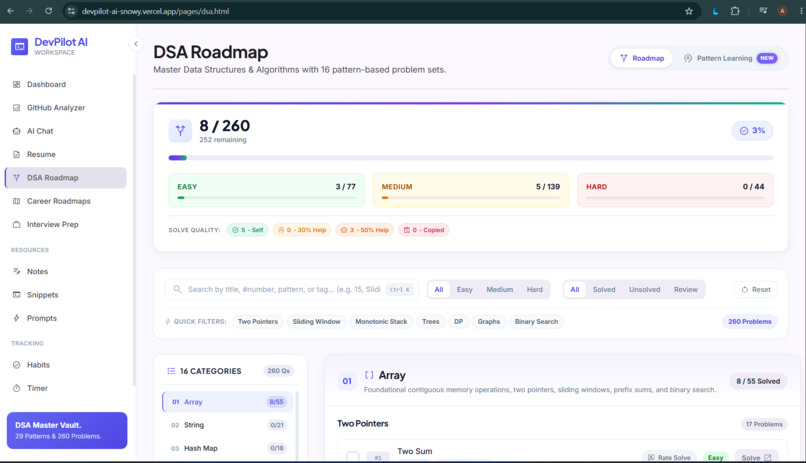Open GitHub Analyzer in the sidebar
806x463 pixels.
pyautogui.click(x=66, y=107)
